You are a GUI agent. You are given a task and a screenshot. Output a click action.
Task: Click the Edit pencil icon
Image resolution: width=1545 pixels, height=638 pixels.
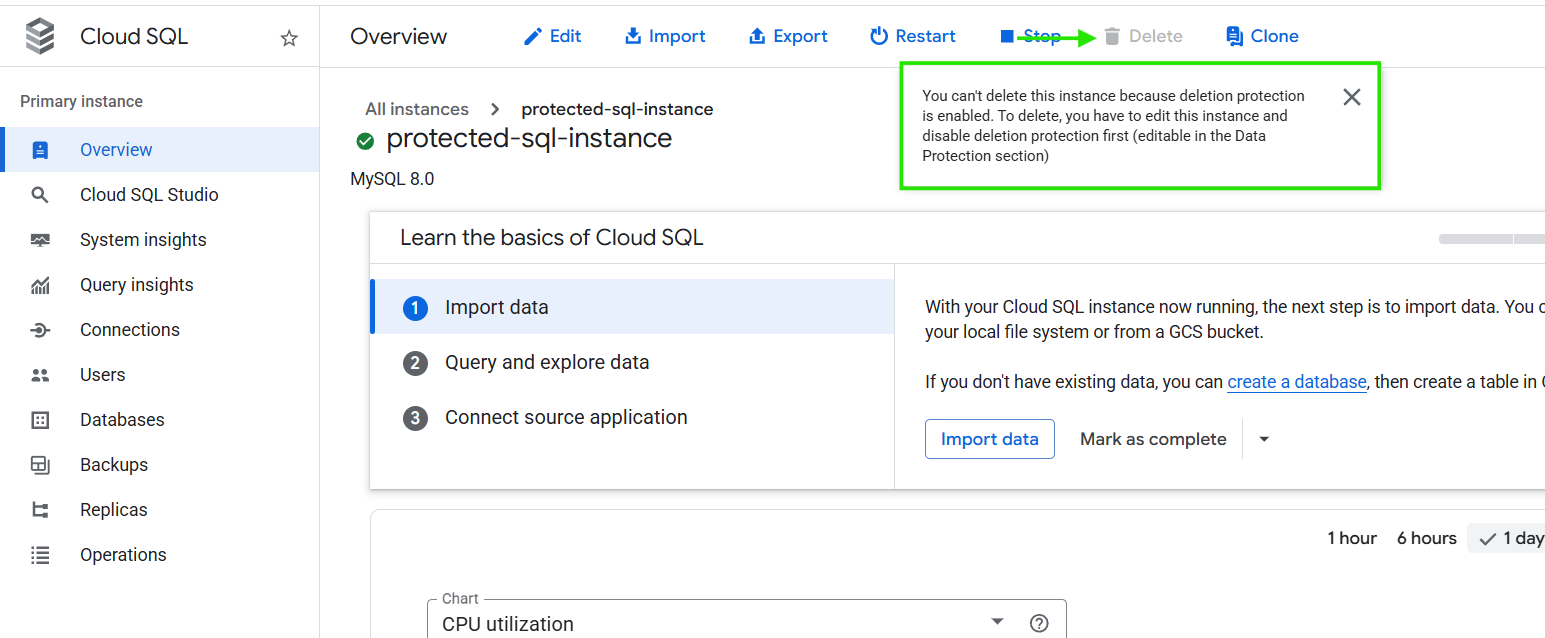click(x=534, y=36)
